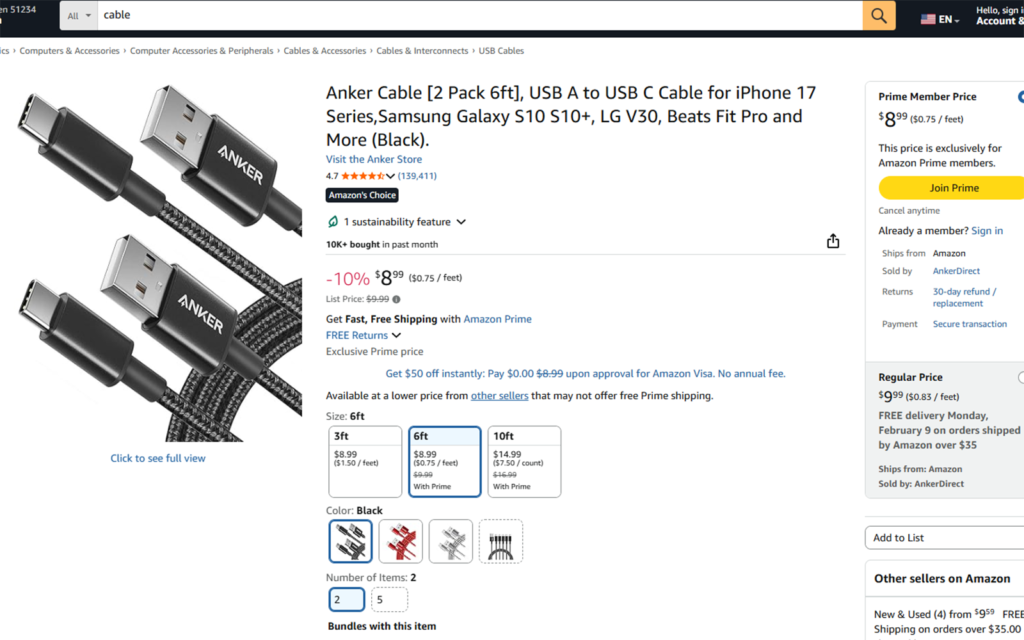Select the red color variant swatch
This screenshot has height=640, width=1024.
(x=400, y=540)
